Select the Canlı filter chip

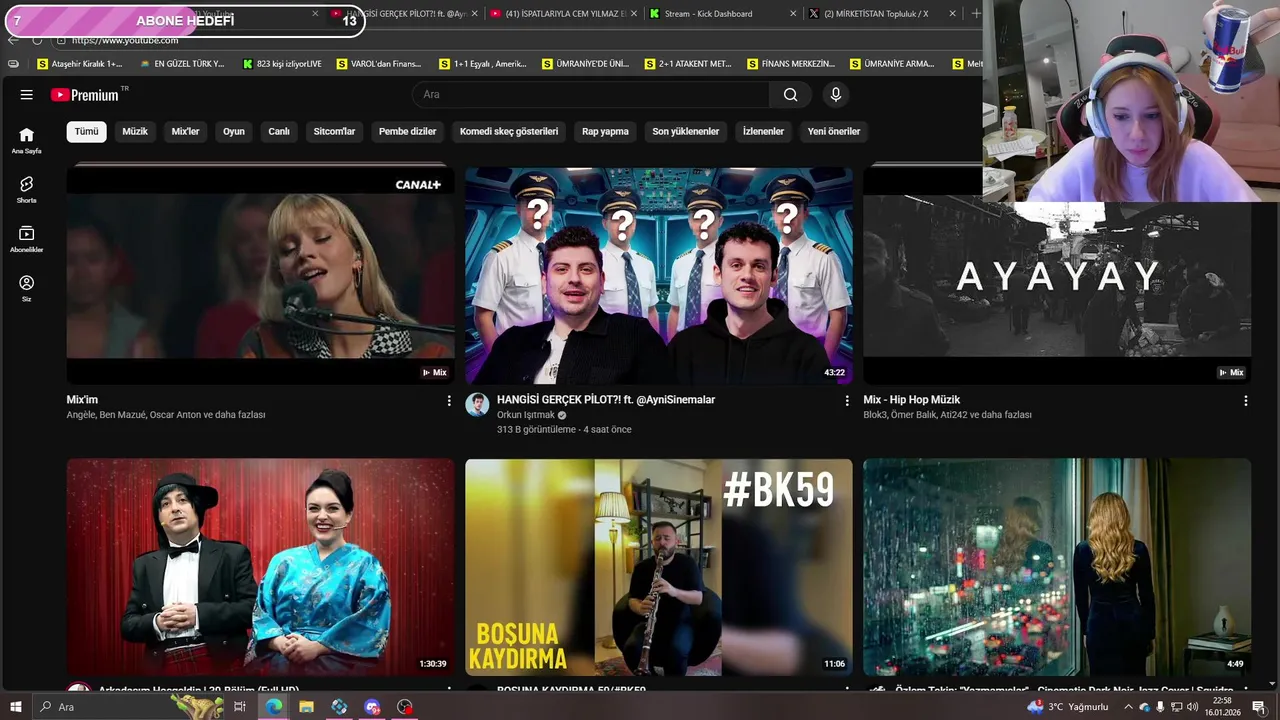(279, 131)
